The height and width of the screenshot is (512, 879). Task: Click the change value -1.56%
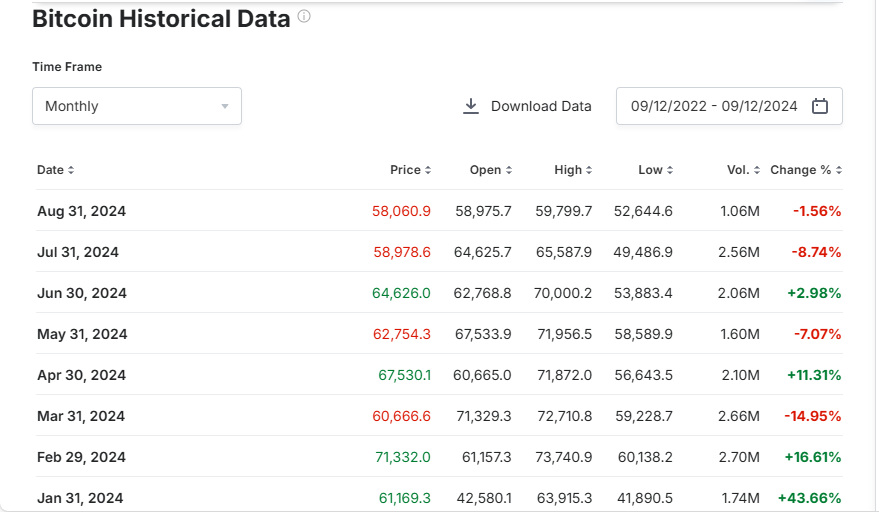pyautogui.click(x=817, y=211)
